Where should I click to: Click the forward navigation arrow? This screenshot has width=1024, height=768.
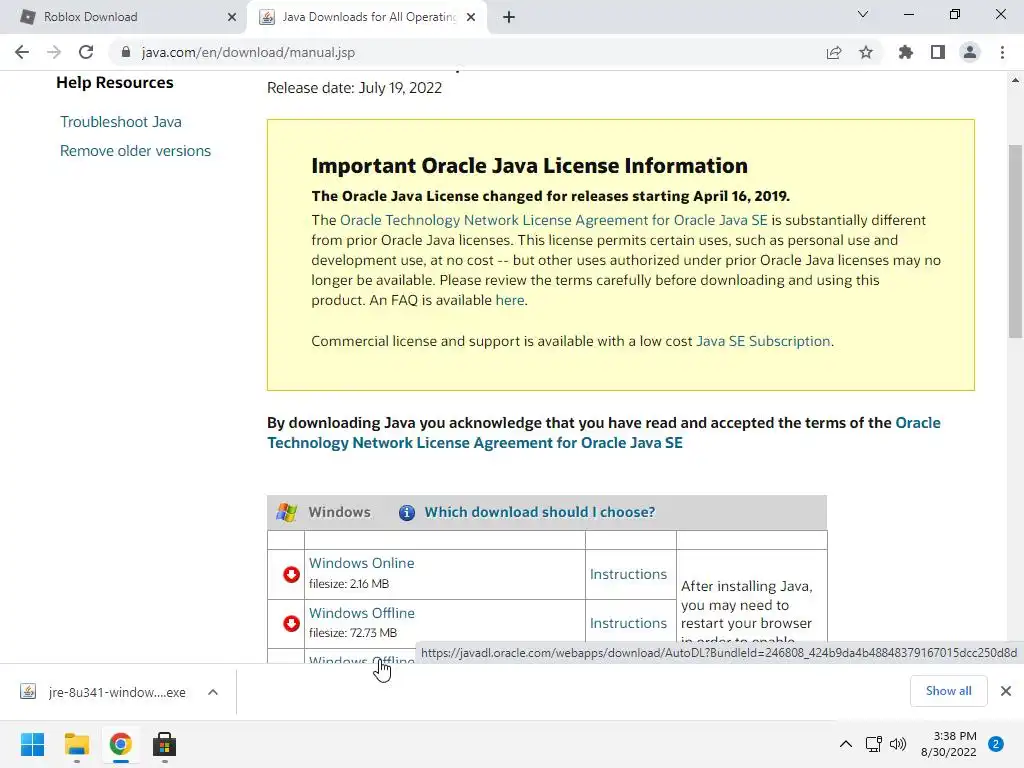[x=54, y=52]
